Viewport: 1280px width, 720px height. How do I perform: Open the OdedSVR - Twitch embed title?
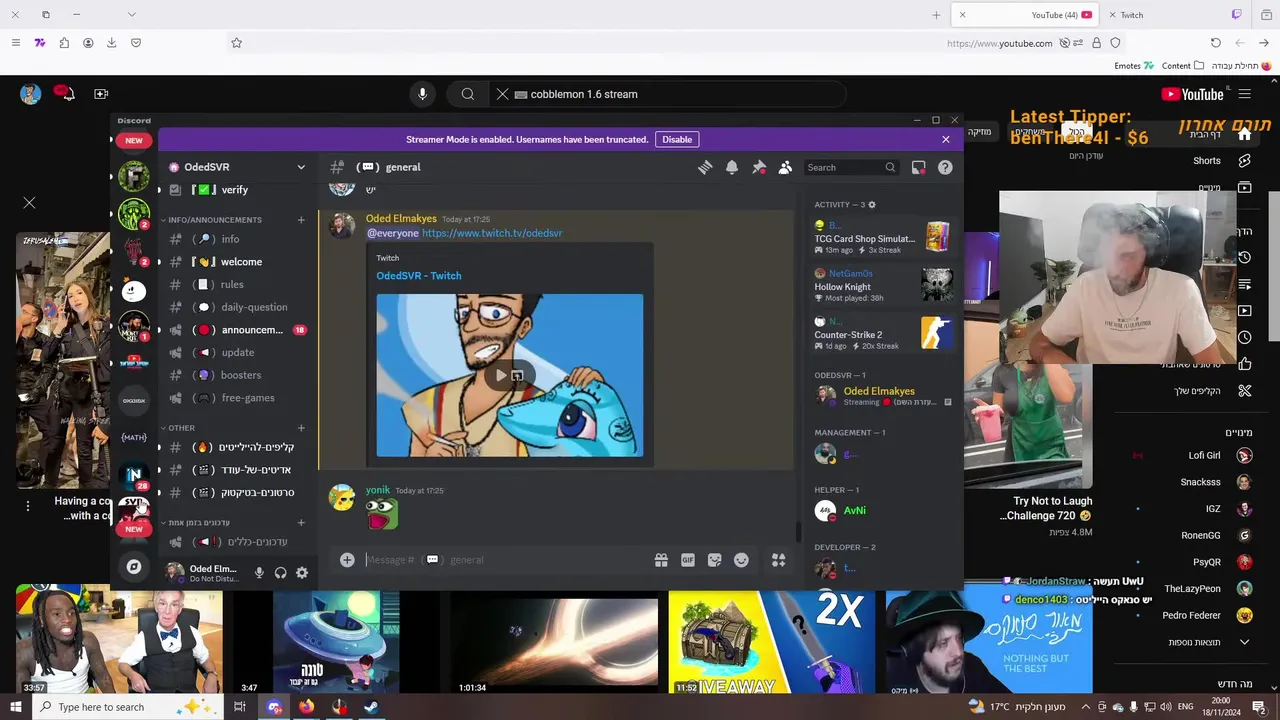[x=419, y=276]
